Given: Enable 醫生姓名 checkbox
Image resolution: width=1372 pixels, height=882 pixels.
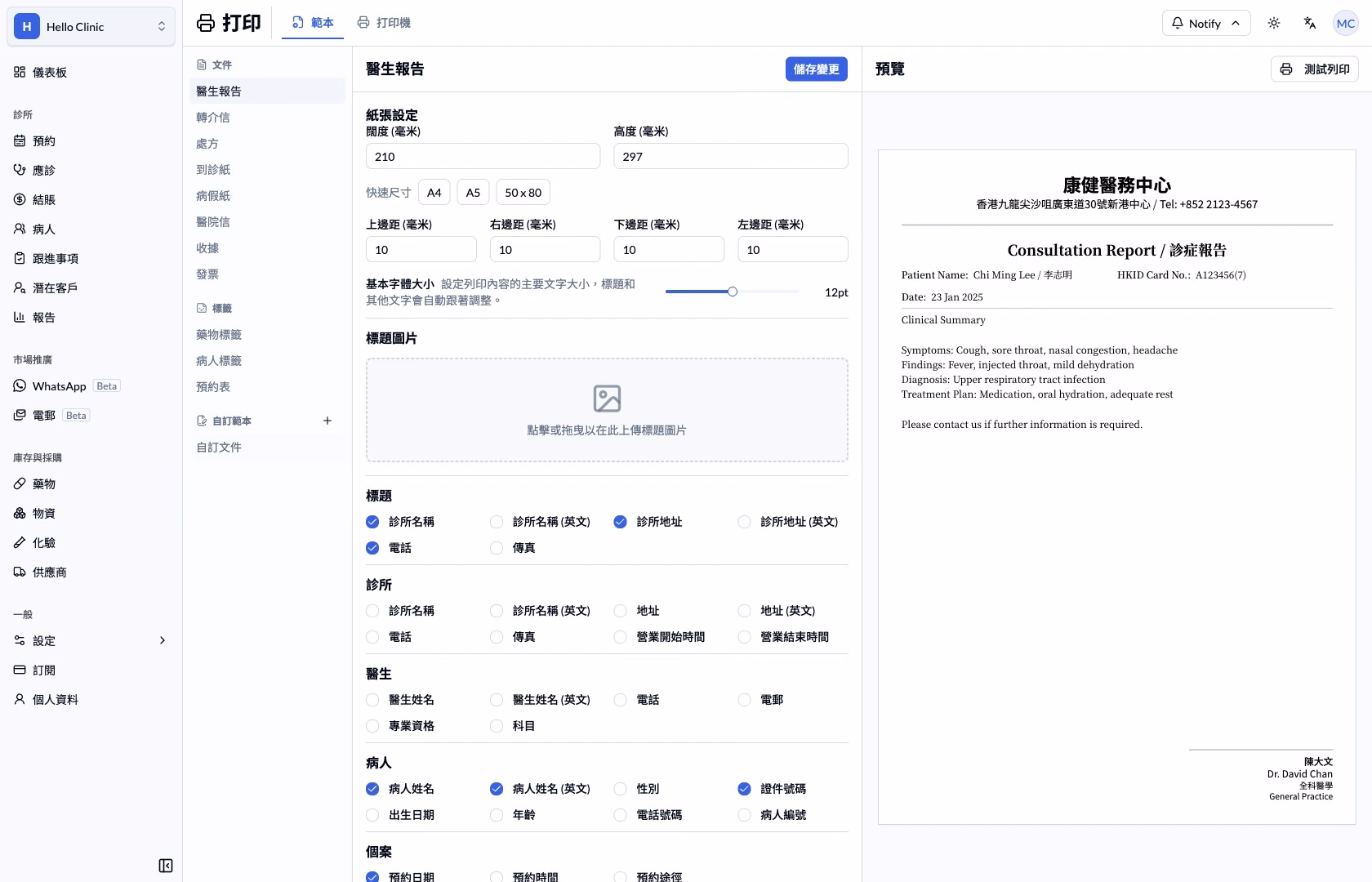Looking at the screenshot, I should click(372, 700).
